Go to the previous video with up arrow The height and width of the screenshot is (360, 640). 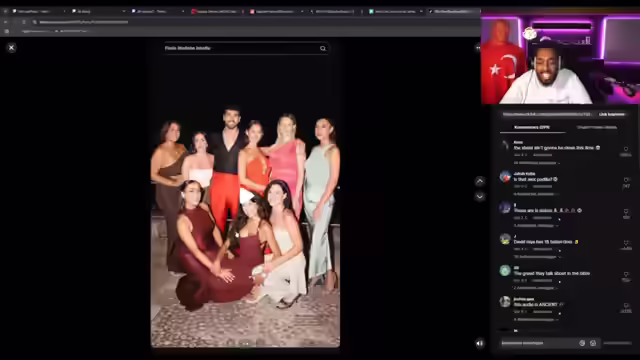(x=480, y=181)
